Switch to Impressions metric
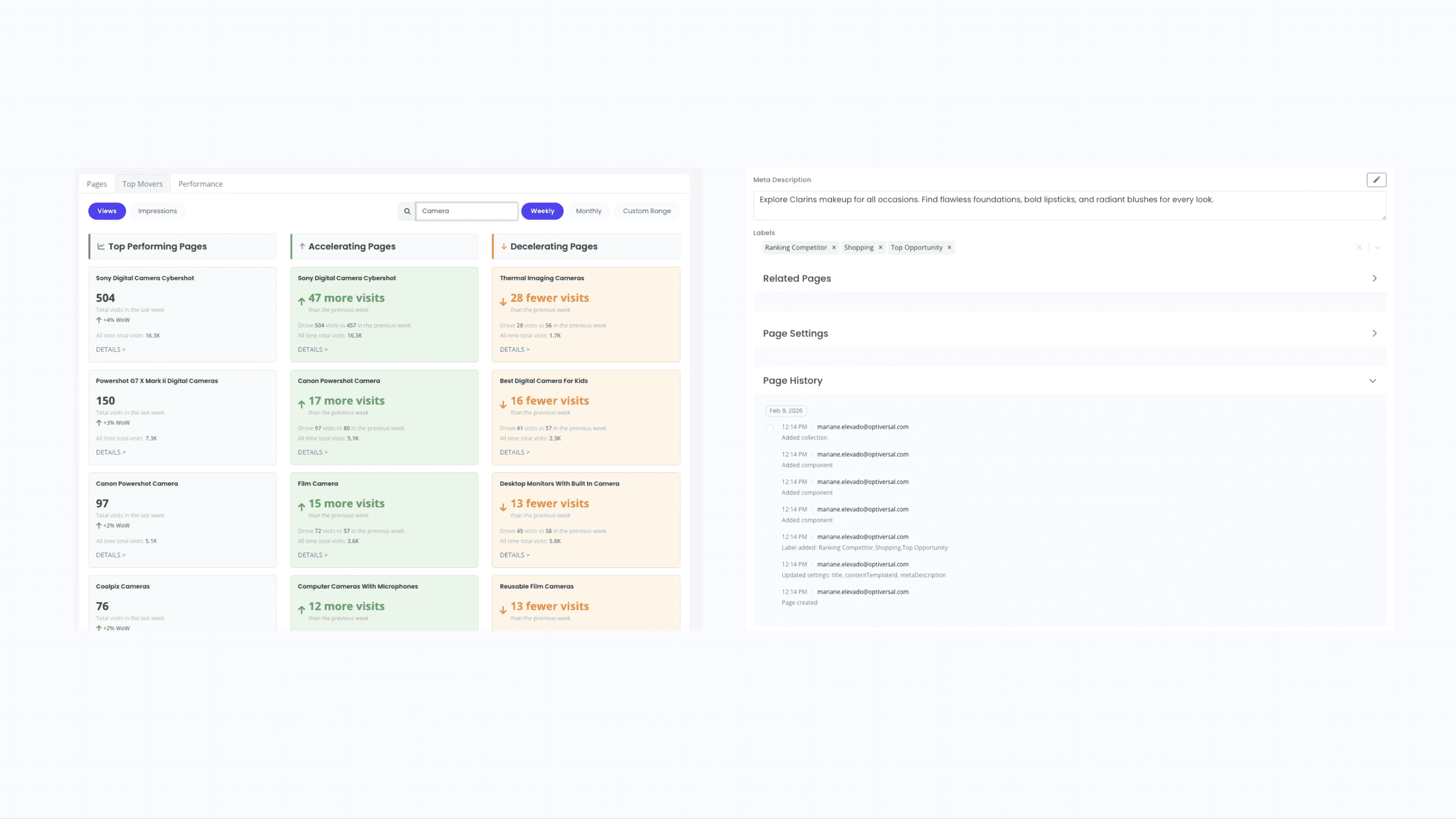Screen dimensions: 1456x819 pyautogui.click(x=157, y=211)
